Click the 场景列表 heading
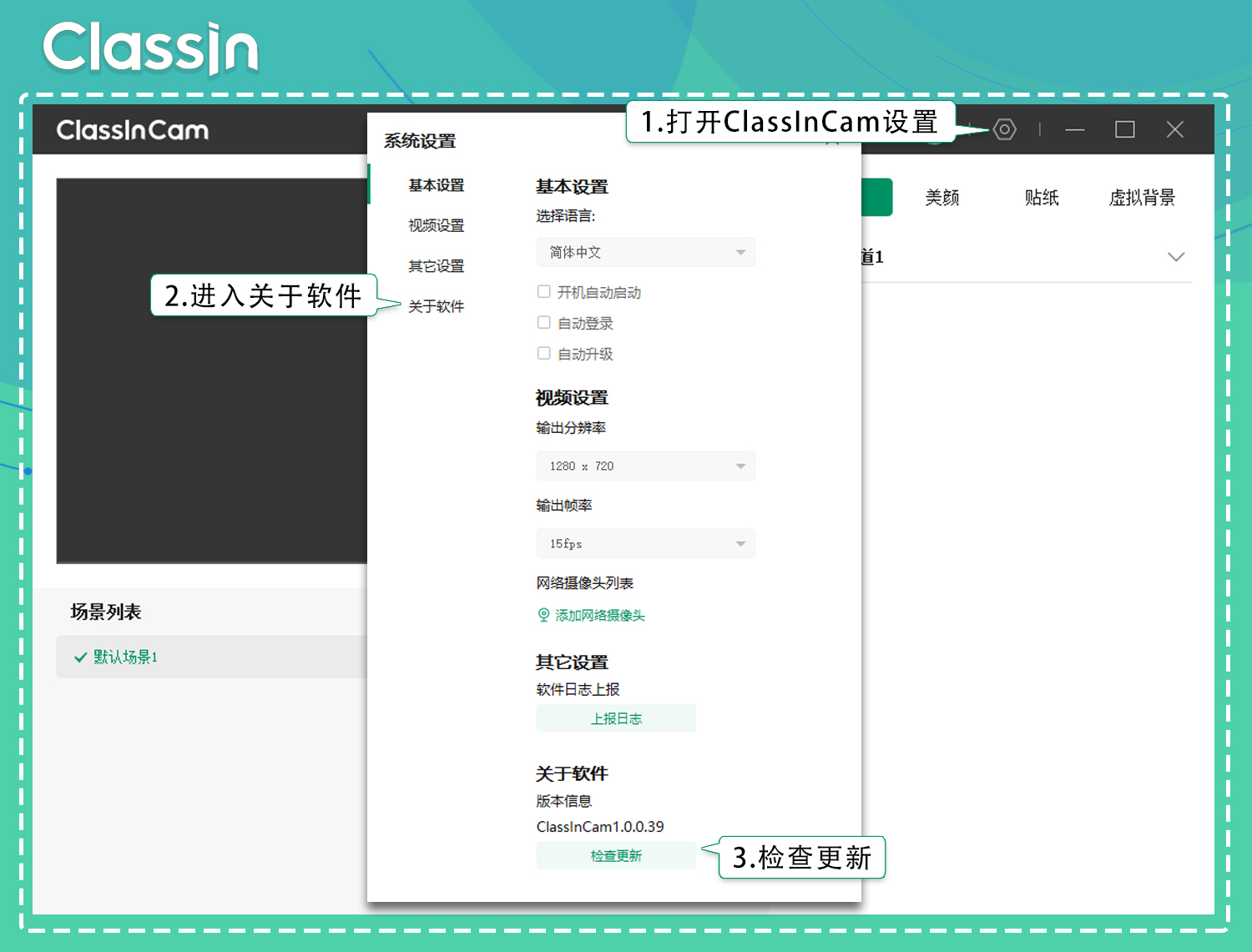 (x=106, y=612)
